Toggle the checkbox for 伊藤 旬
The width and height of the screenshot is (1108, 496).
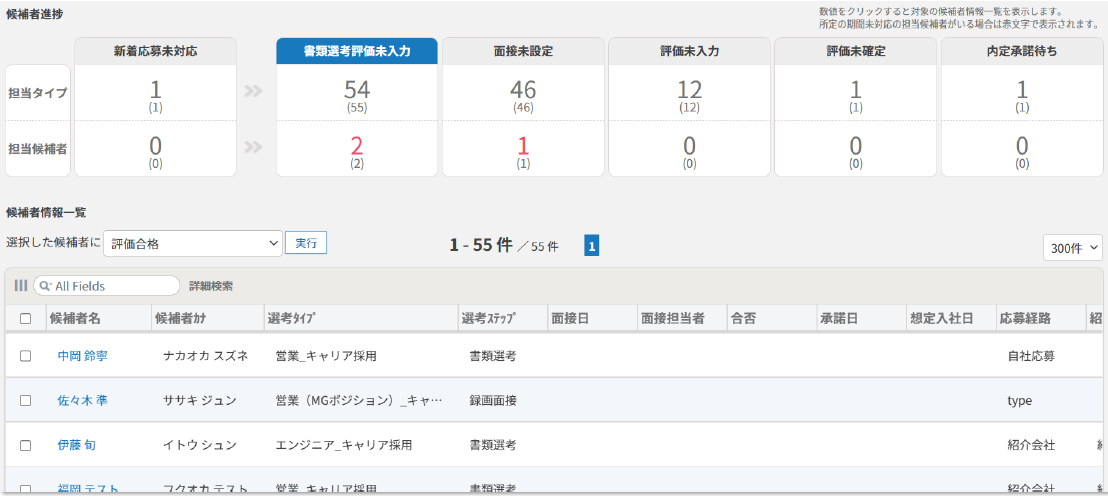(x=26, y=445)
